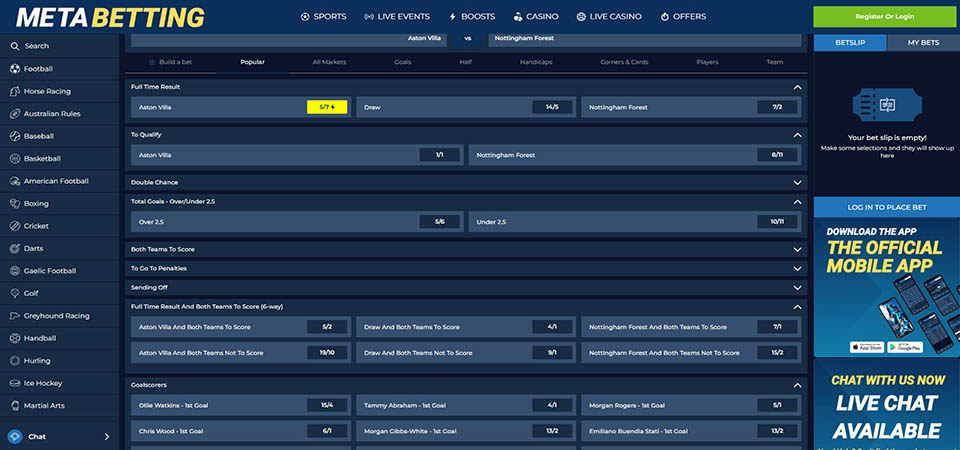
Task: Click the Boxing glove icon
Action: pos(15,203)
